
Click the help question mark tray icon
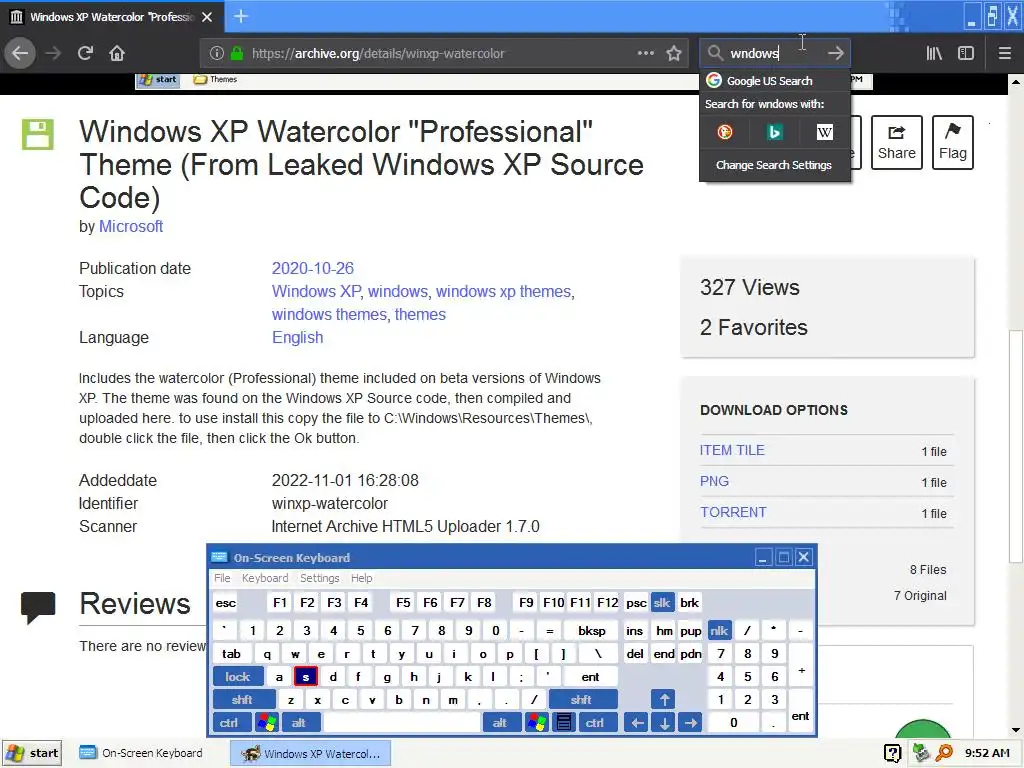pos(892,753)
